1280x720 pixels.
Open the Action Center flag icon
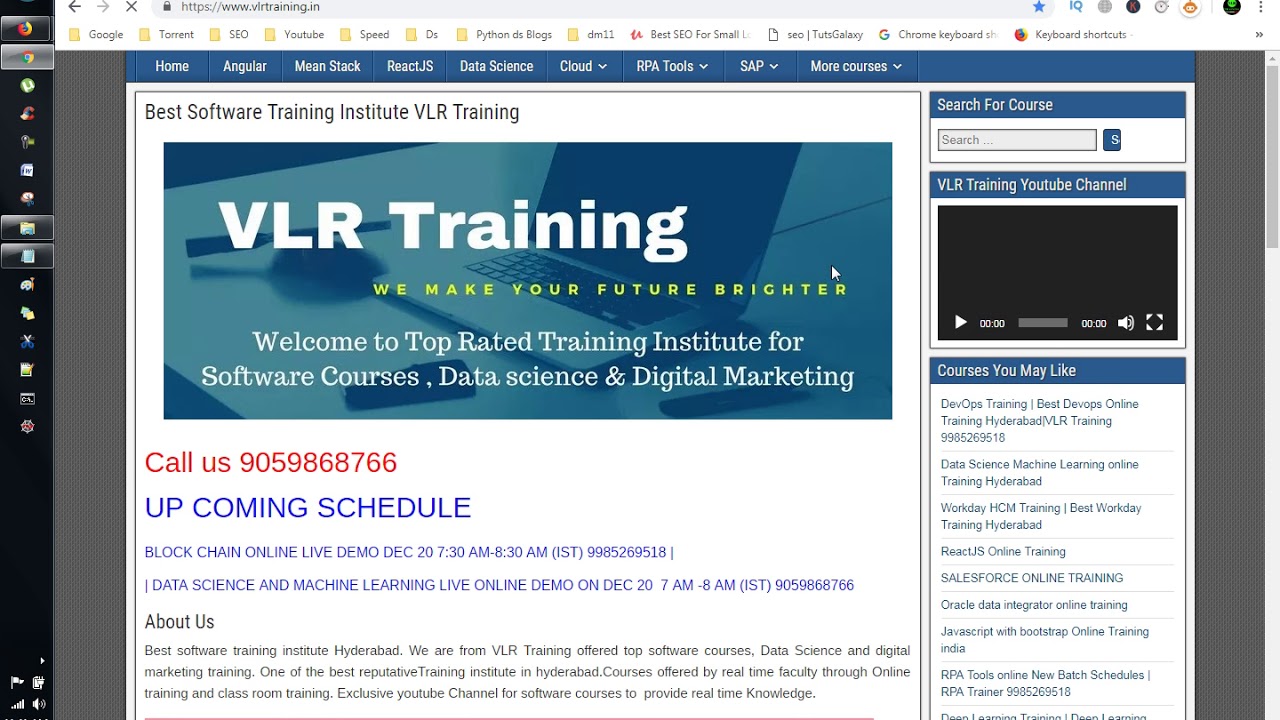click(x=16, y=683)
